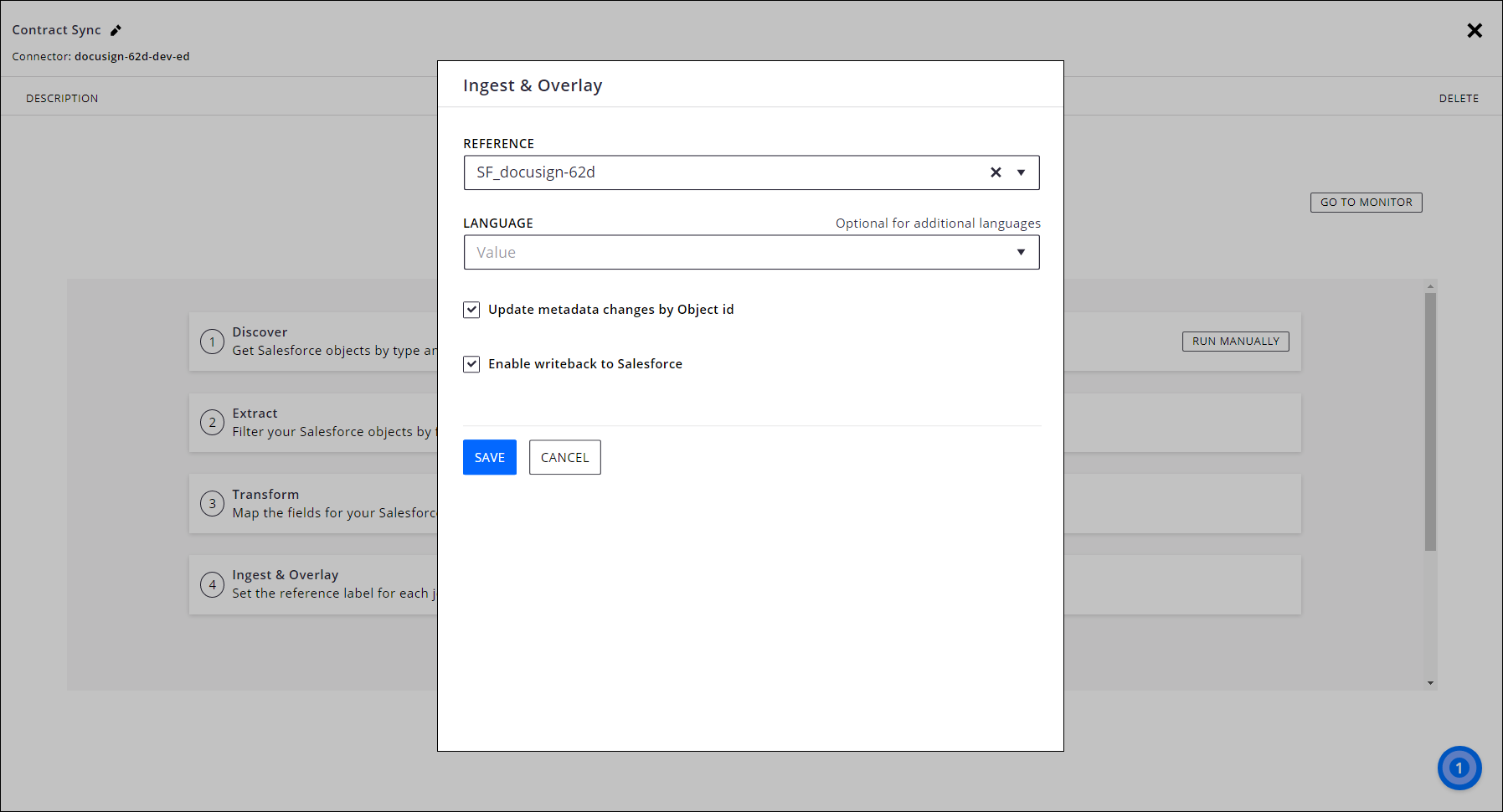Close the Contract Sync panel with the X
Viewport: 1503px width, 812px height.
[x=1475, y=30]
